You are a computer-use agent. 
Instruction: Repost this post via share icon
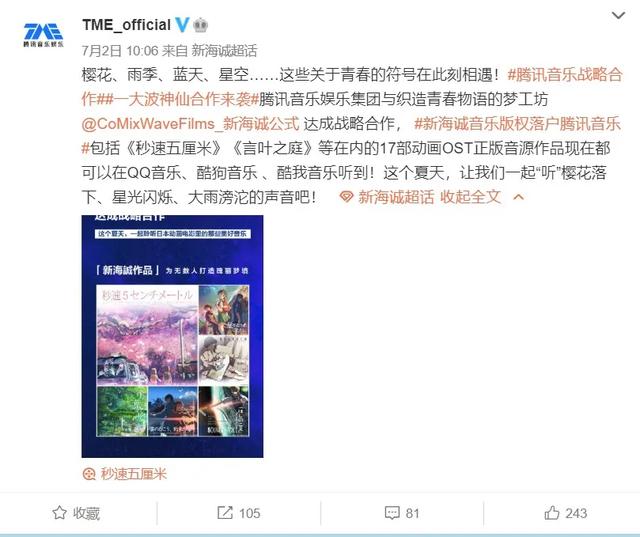click(x=239, y=513)
